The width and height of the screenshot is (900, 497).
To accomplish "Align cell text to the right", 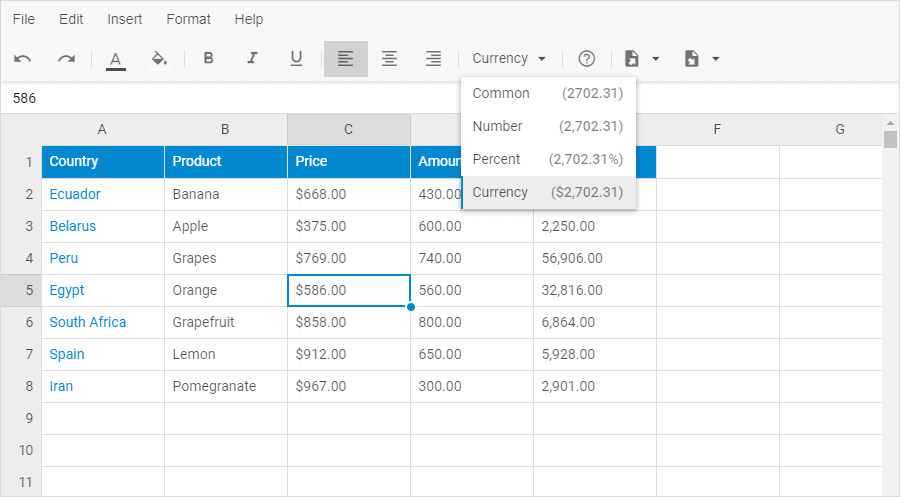I will (433, 59).
